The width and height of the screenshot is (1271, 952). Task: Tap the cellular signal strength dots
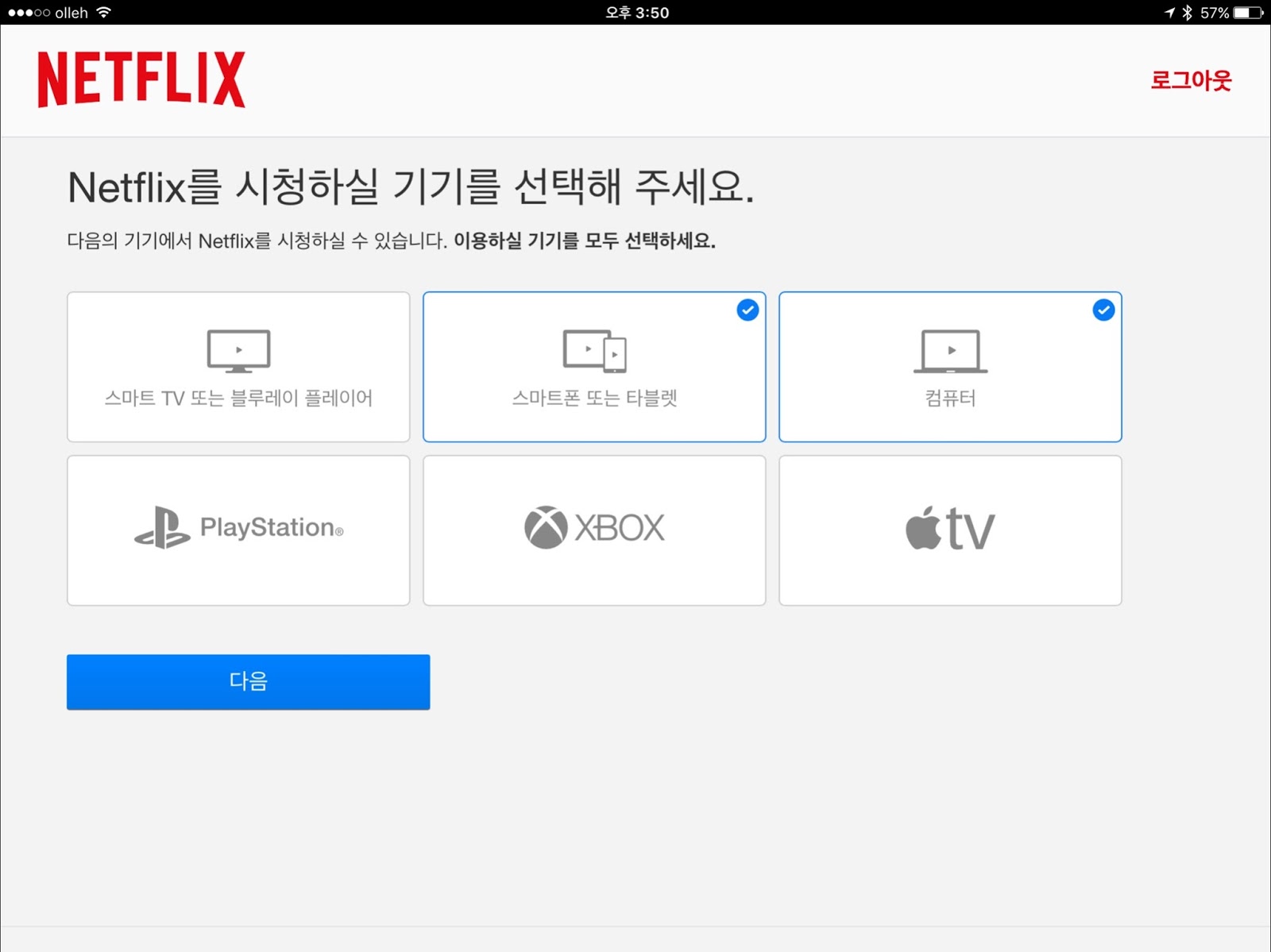pyautogui.click(x=29, y=13)
